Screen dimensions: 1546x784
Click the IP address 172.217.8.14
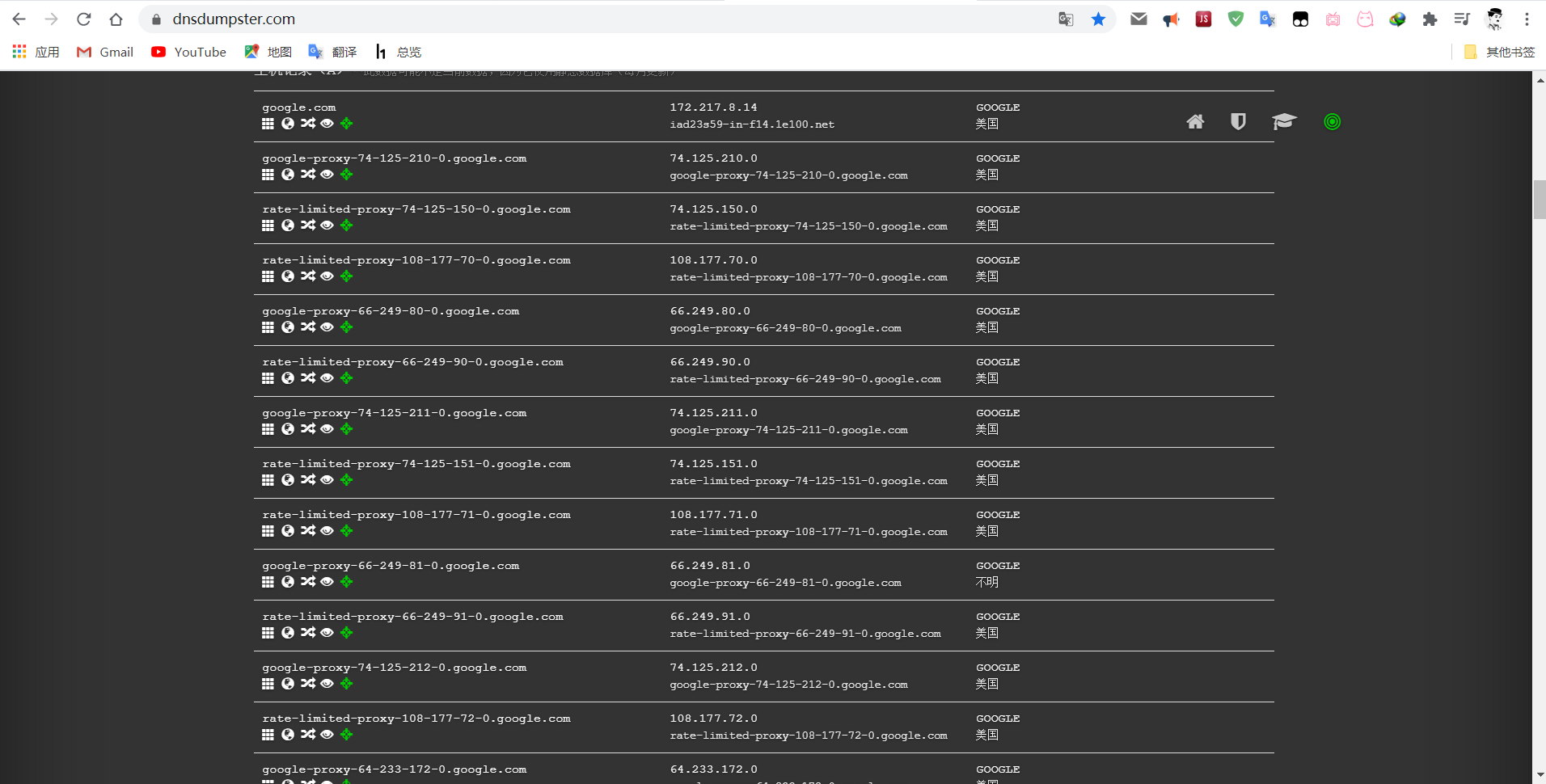click(x=713, y=107)
